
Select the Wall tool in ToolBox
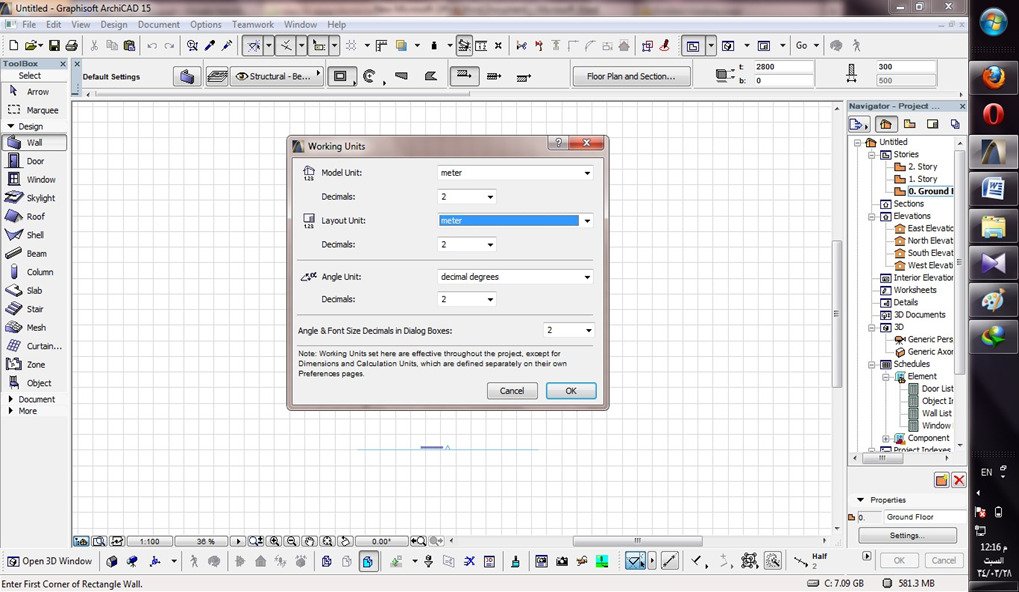tap(34, 143)
